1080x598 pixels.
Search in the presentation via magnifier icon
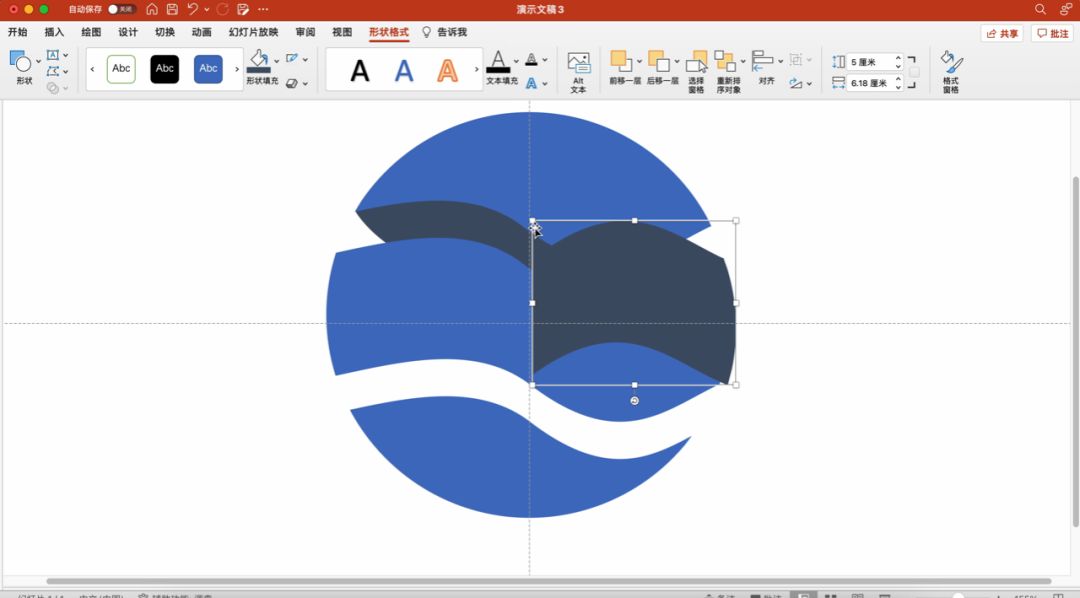[1040, 10]
